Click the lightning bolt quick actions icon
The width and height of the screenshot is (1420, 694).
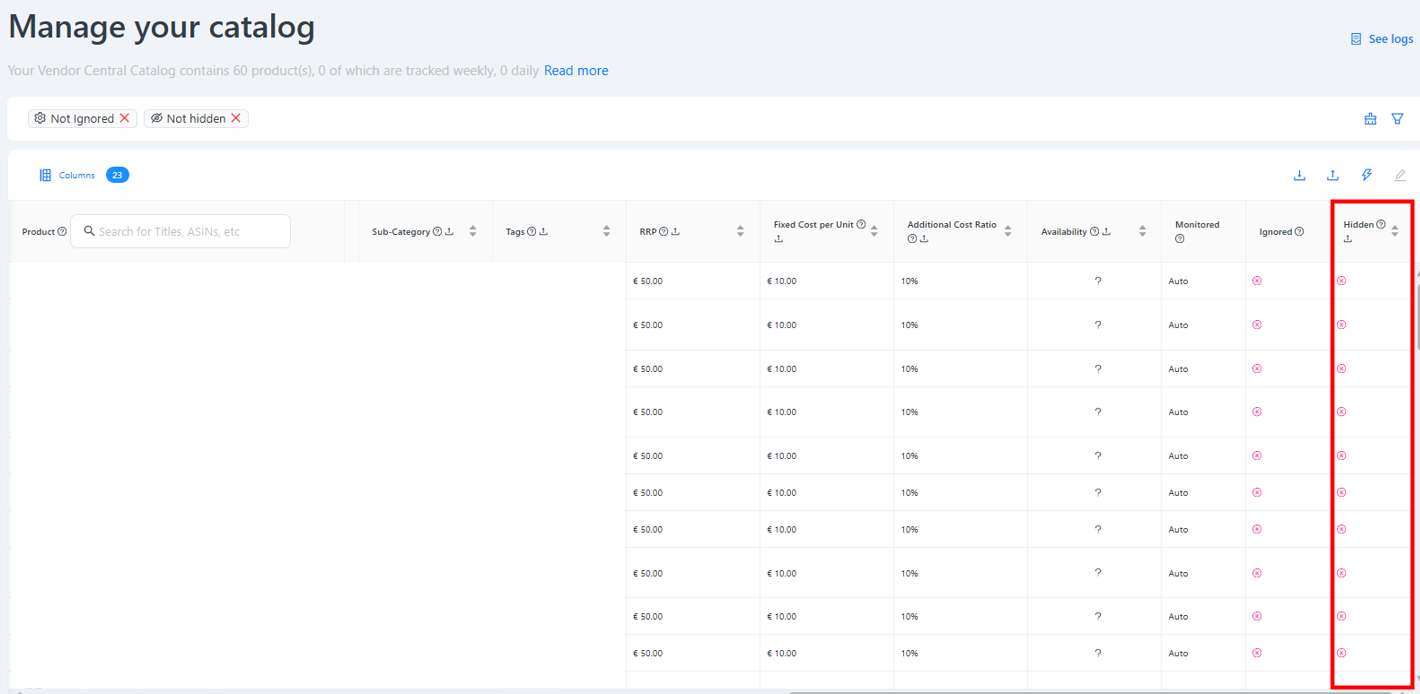[x=1367, y=175]
